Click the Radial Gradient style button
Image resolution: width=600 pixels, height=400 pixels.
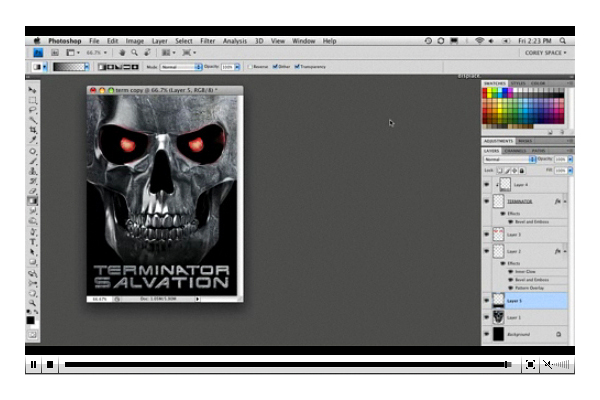pyautogui.click(x=110, y=67)
